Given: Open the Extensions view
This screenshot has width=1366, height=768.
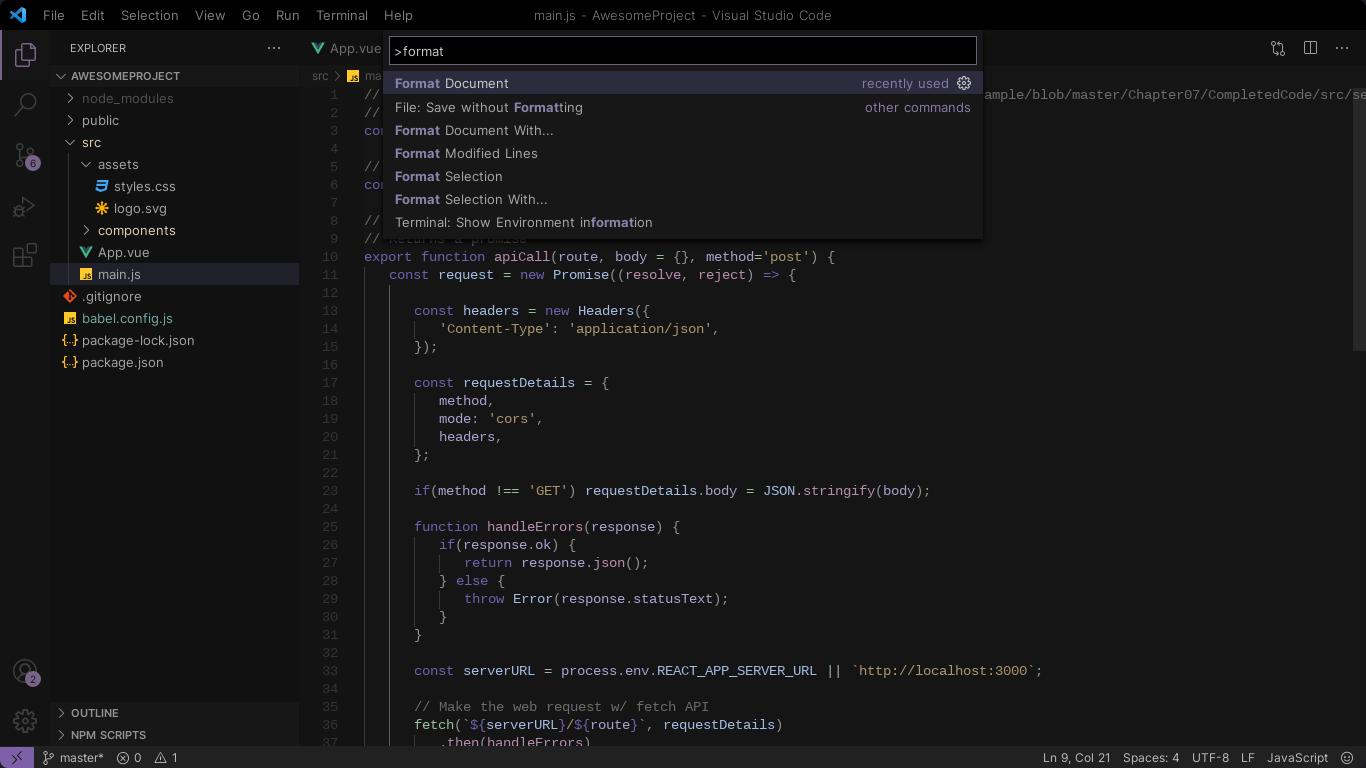Looking at the screenshot, I should [x=25, y=255].
